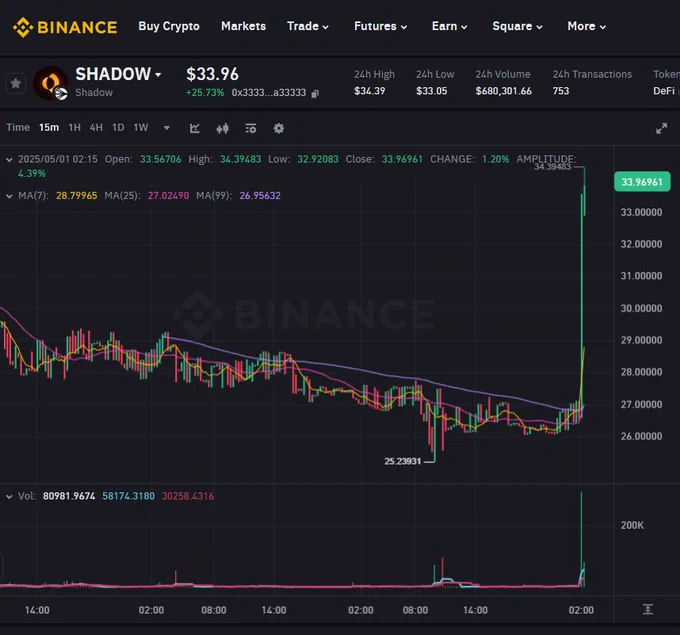The height and width of the screenshot is (635, 680).
Task: Click the auto-fit price scale icon
Action: click(x=647, y=609)
